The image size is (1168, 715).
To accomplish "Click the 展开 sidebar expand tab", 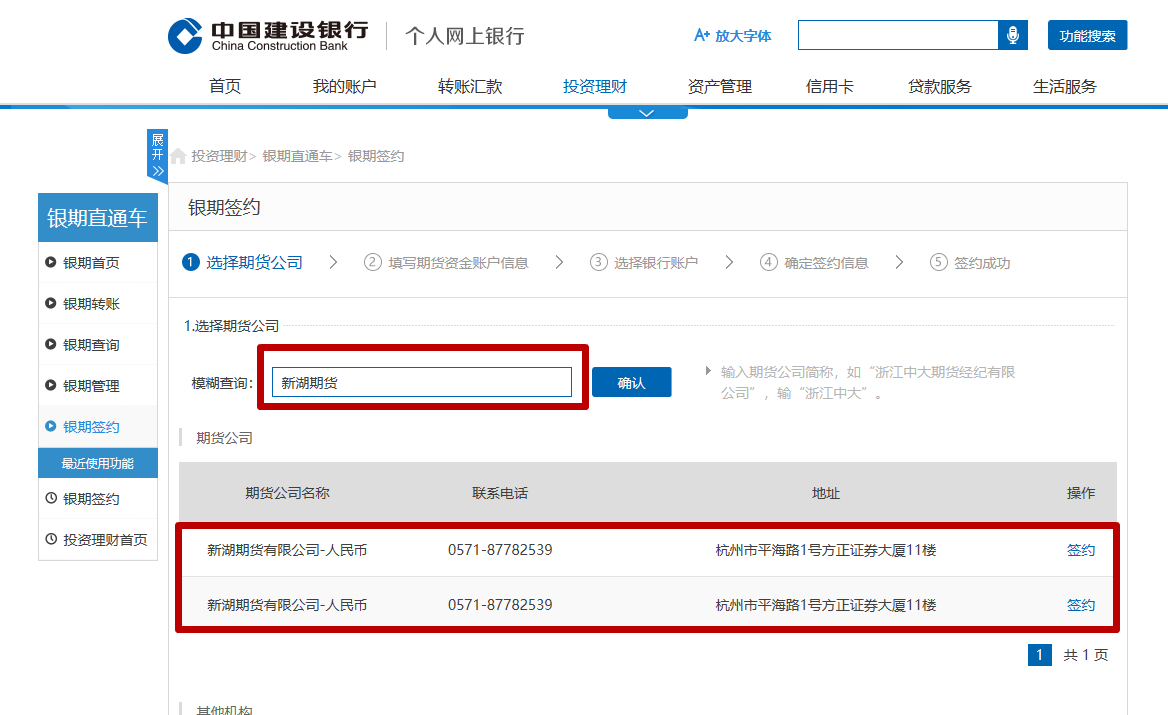I will tap(157, 155).
